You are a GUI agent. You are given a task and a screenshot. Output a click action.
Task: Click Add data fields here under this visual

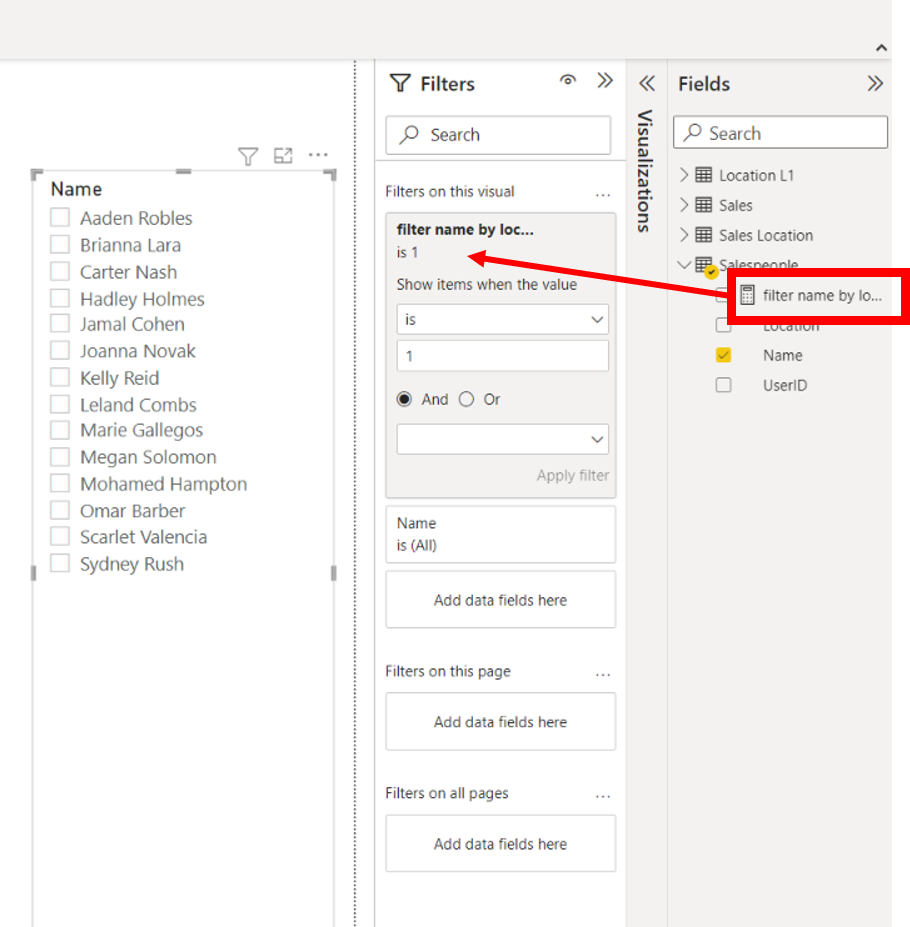coord(500,599)
